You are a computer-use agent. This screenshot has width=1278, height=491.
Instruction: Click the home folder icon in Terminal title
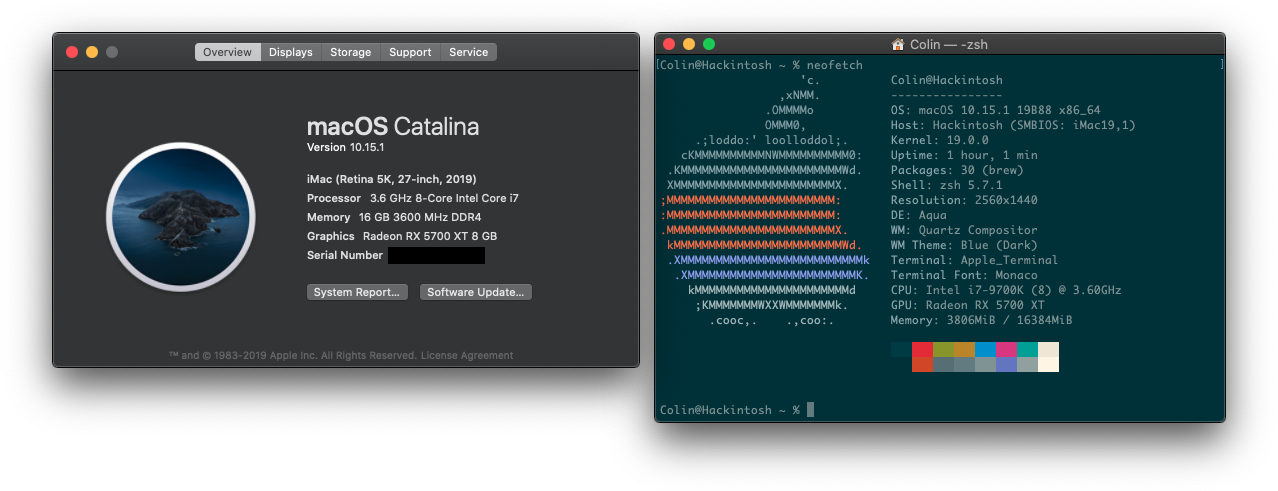[897, 44]
